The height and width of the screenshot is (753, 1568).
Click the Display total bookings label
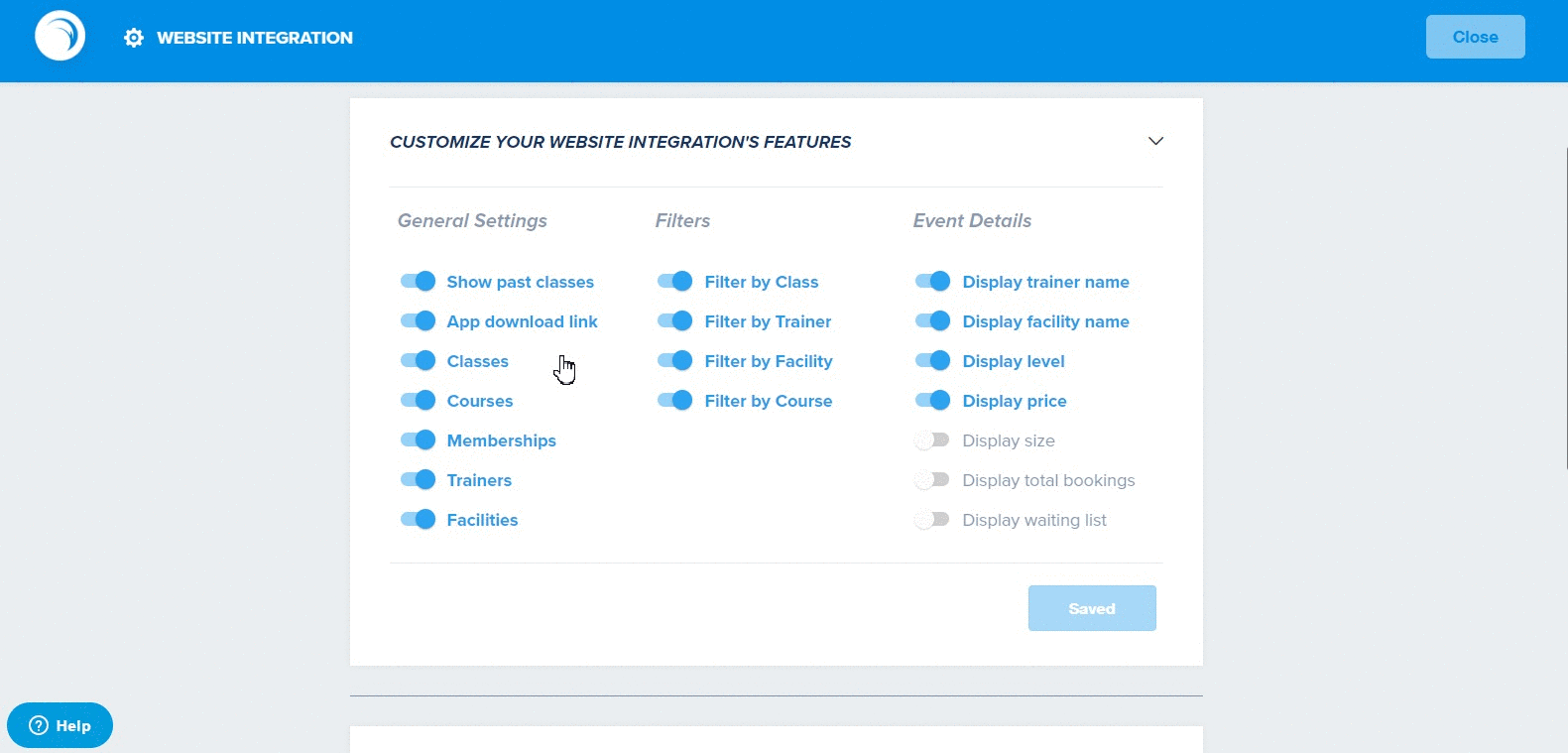(1048, 480)
